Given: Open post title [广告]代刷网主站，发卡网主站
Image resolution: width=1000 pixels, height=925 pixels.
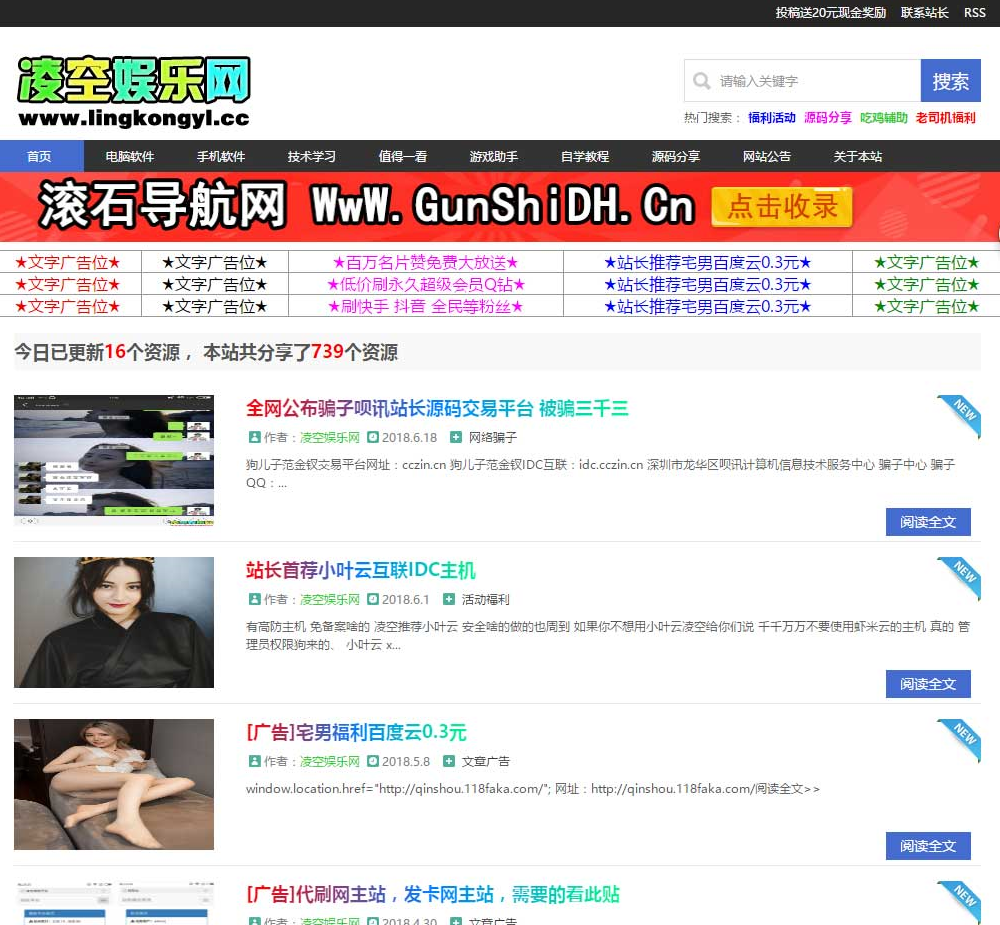Looking at the screenshot, I should point(433,894).
